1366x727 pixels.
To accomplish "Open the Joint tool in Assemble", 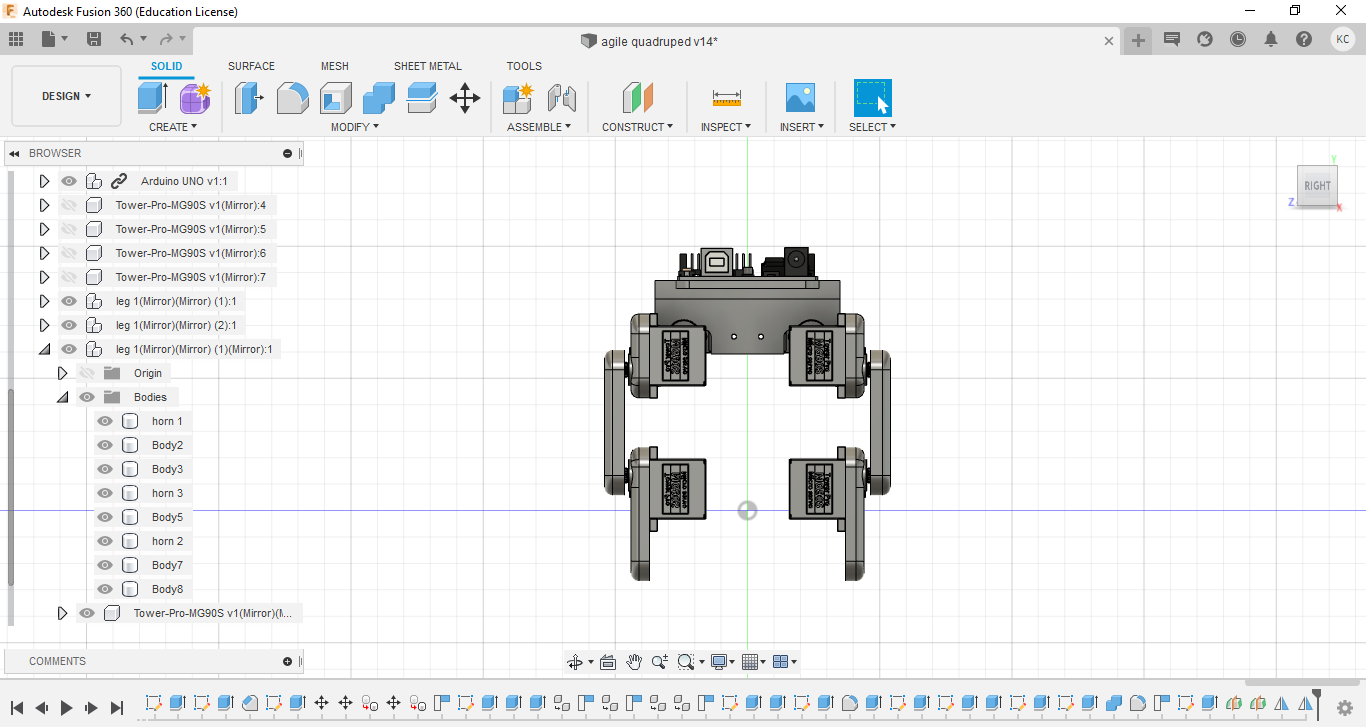I will tap(562, 98).
